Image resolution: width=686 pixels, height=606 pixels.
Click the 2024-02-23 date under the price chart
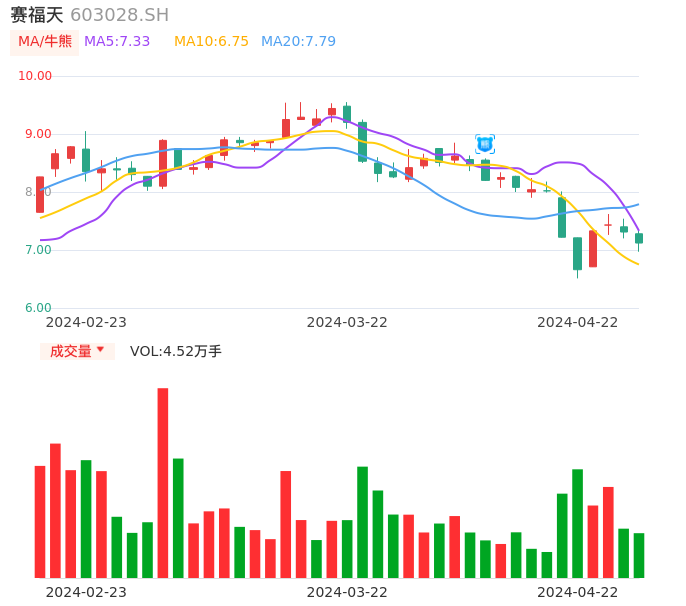tap(86, 322)
